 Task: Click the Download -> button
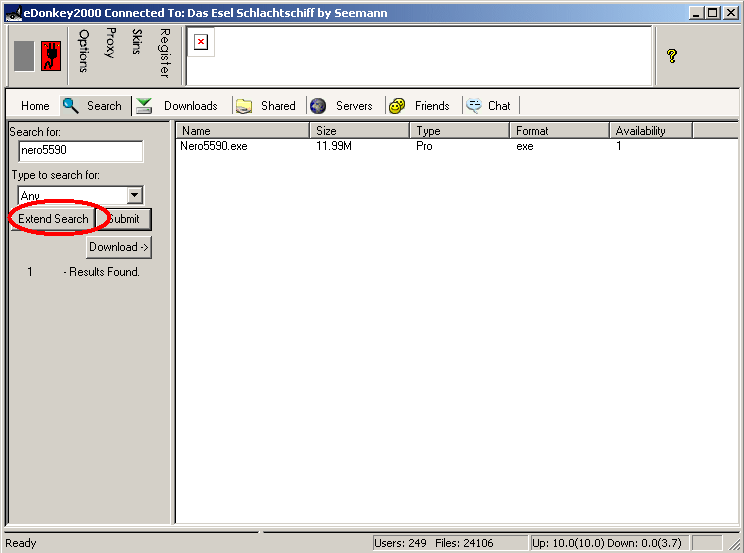[119, 247]
